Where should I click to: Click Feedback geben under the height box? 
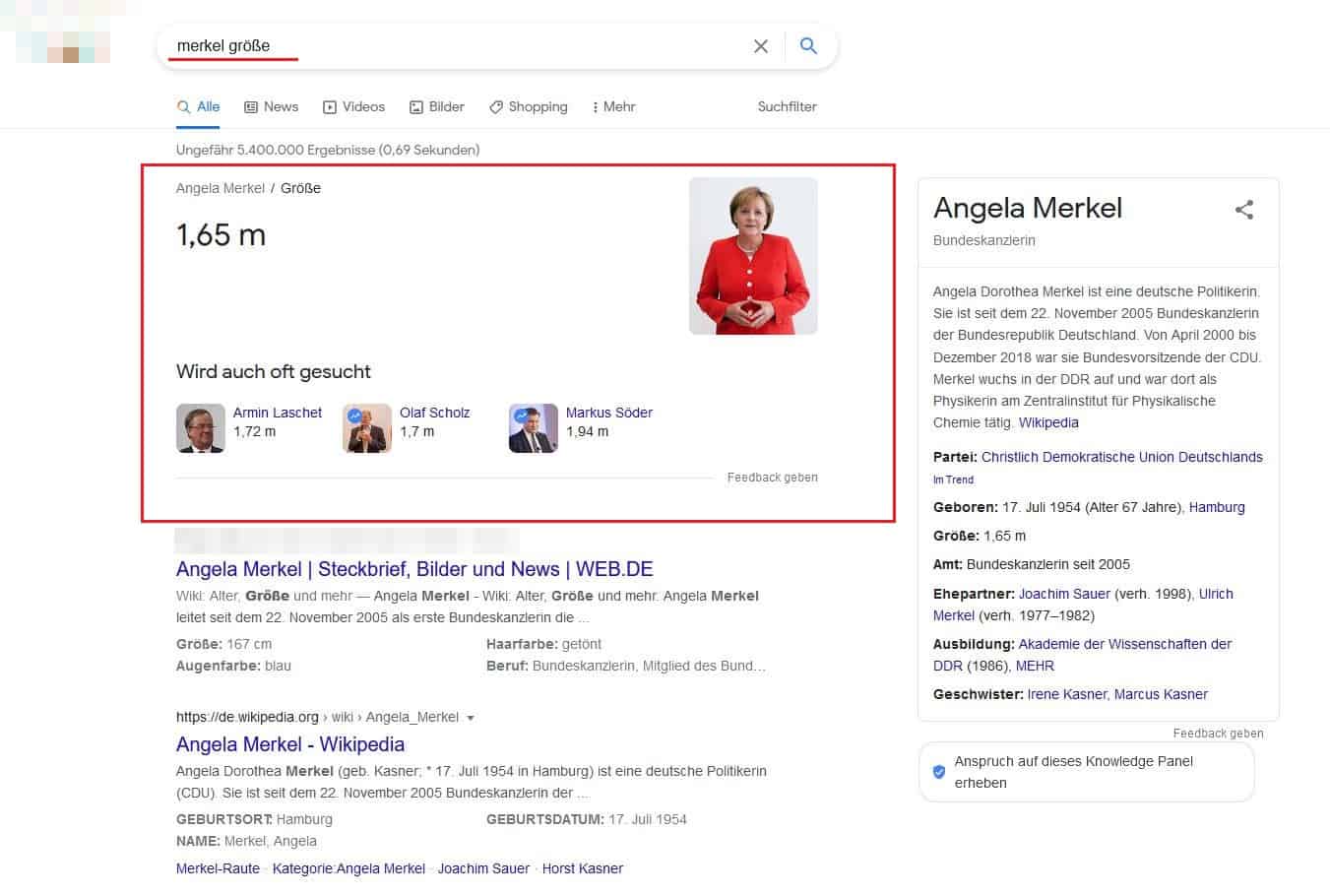click(x=773, y=478)
